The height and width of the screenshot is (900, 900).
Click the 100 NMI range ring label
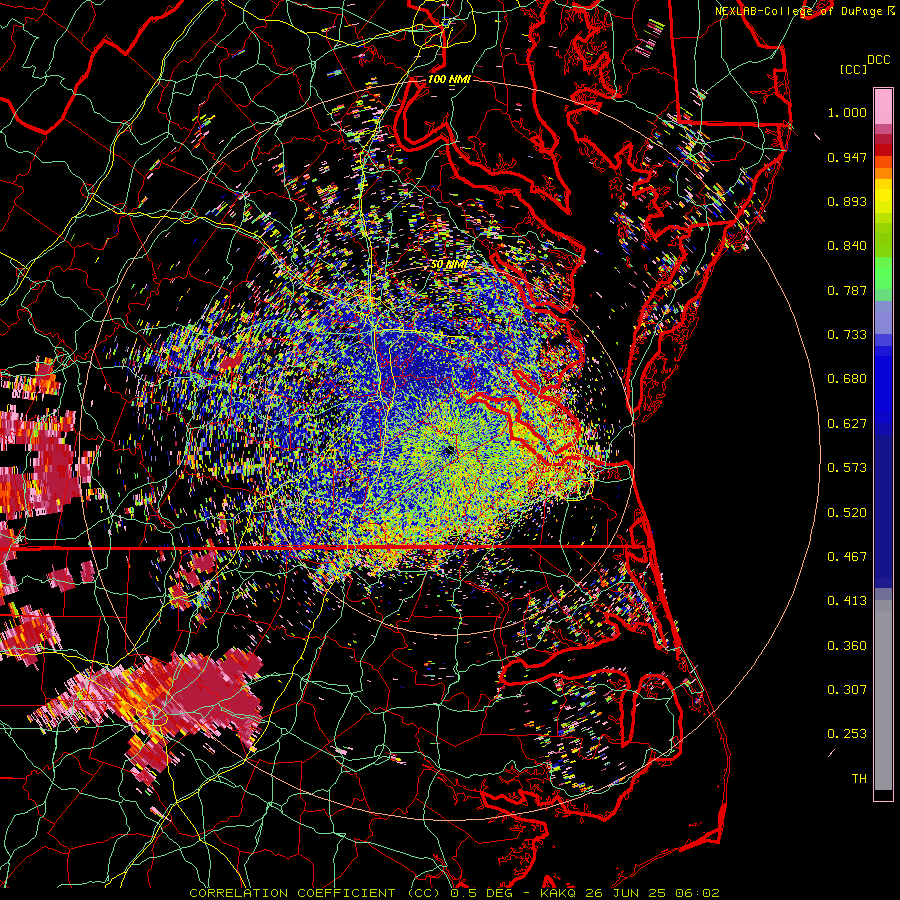tap(449, 79)
